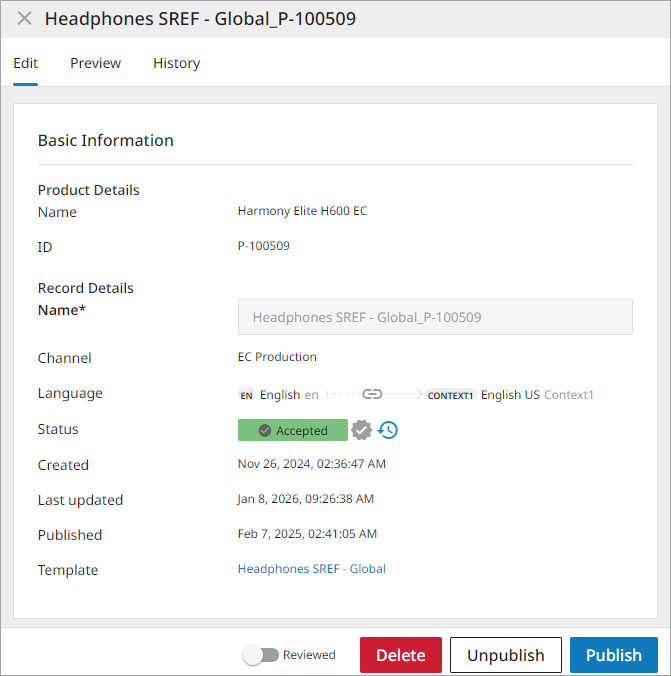
Task: Click the Harmony Elite H600 EC product name
Action: click(302, 211)
